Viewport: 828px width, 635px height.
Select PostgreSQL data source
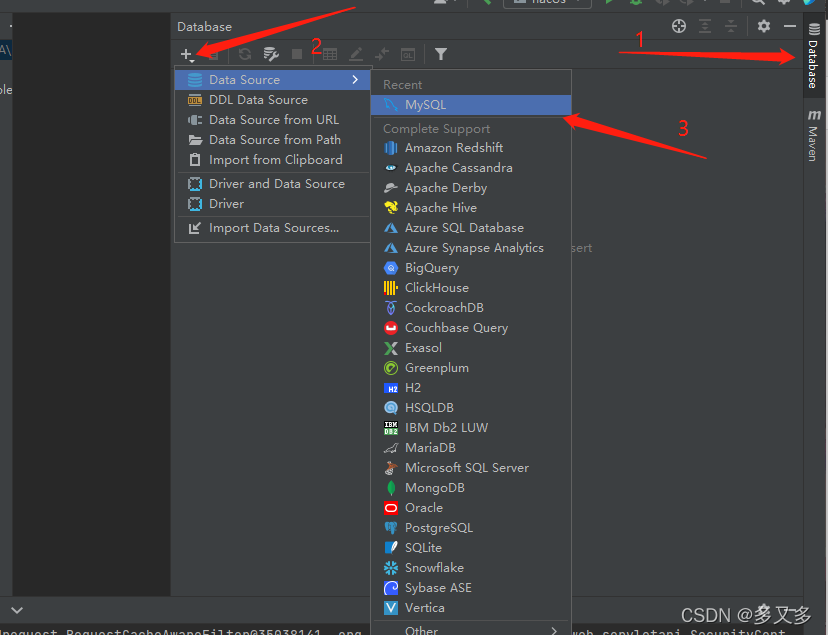[471, 528]
